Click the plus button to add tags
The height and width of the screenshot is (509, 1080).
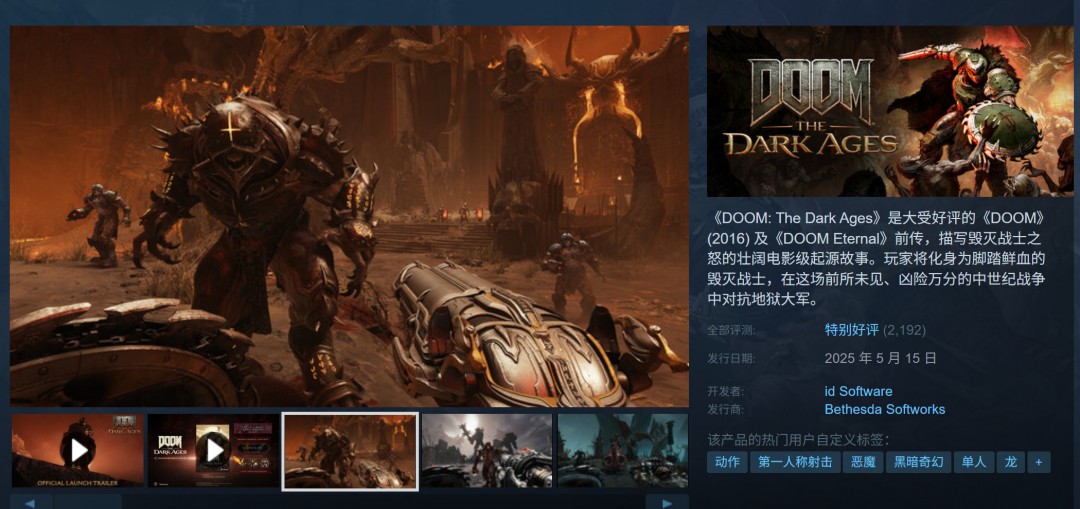[x=1039, y=462]
